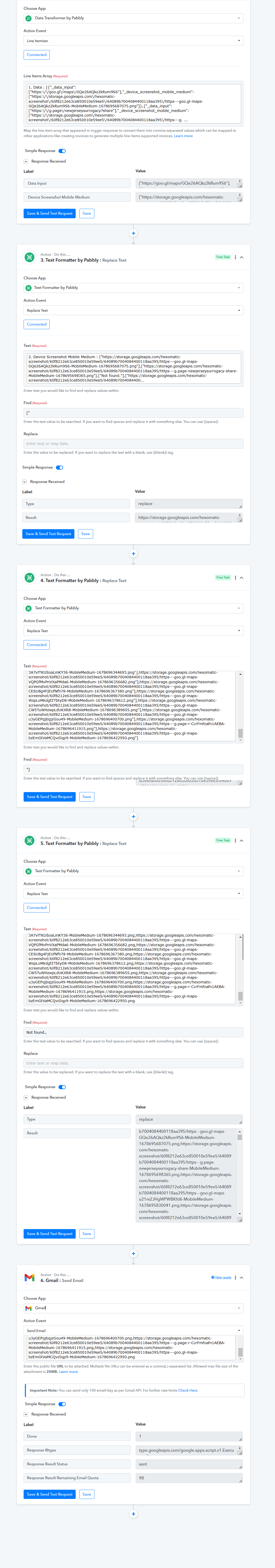Click Connected button in step 3
This screenshot has width=275, height=1568.
coord(36,325)
